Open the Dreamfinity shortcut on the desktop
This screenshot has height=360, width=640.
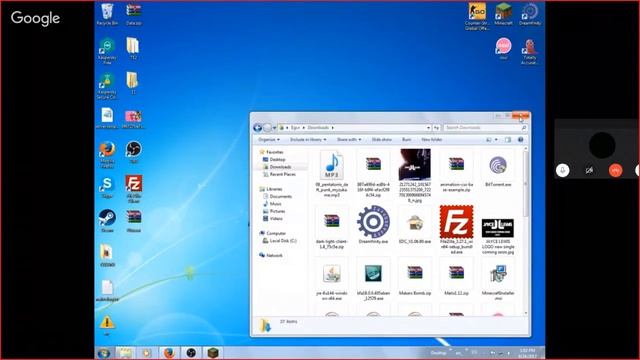[530, 14]
